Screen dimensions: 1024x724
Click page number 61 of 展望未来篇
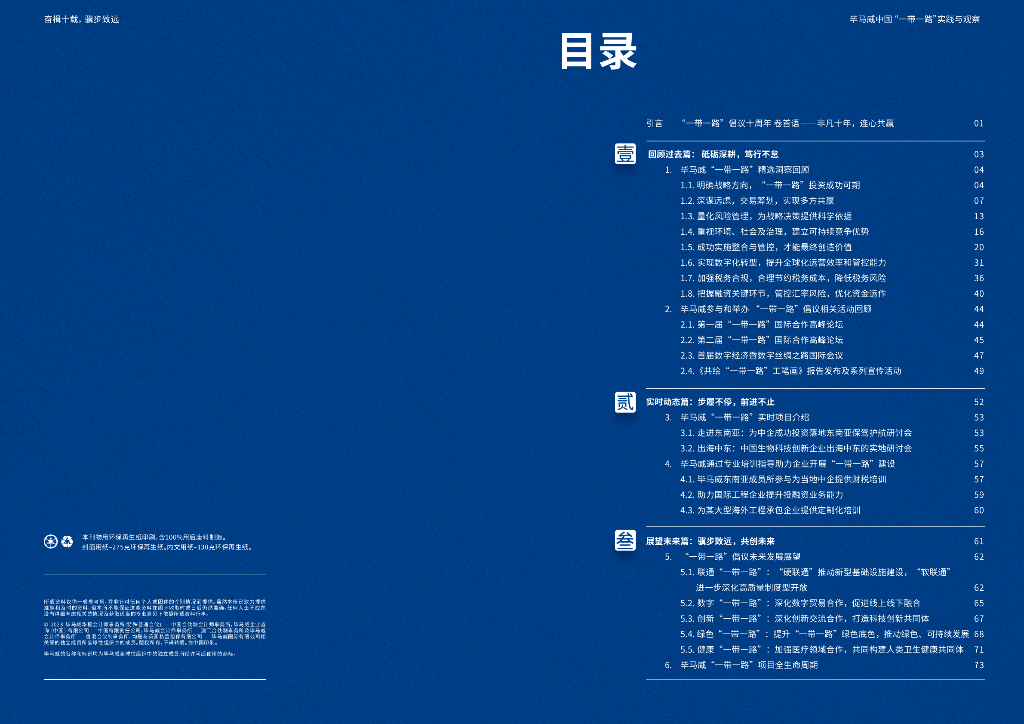978,541
